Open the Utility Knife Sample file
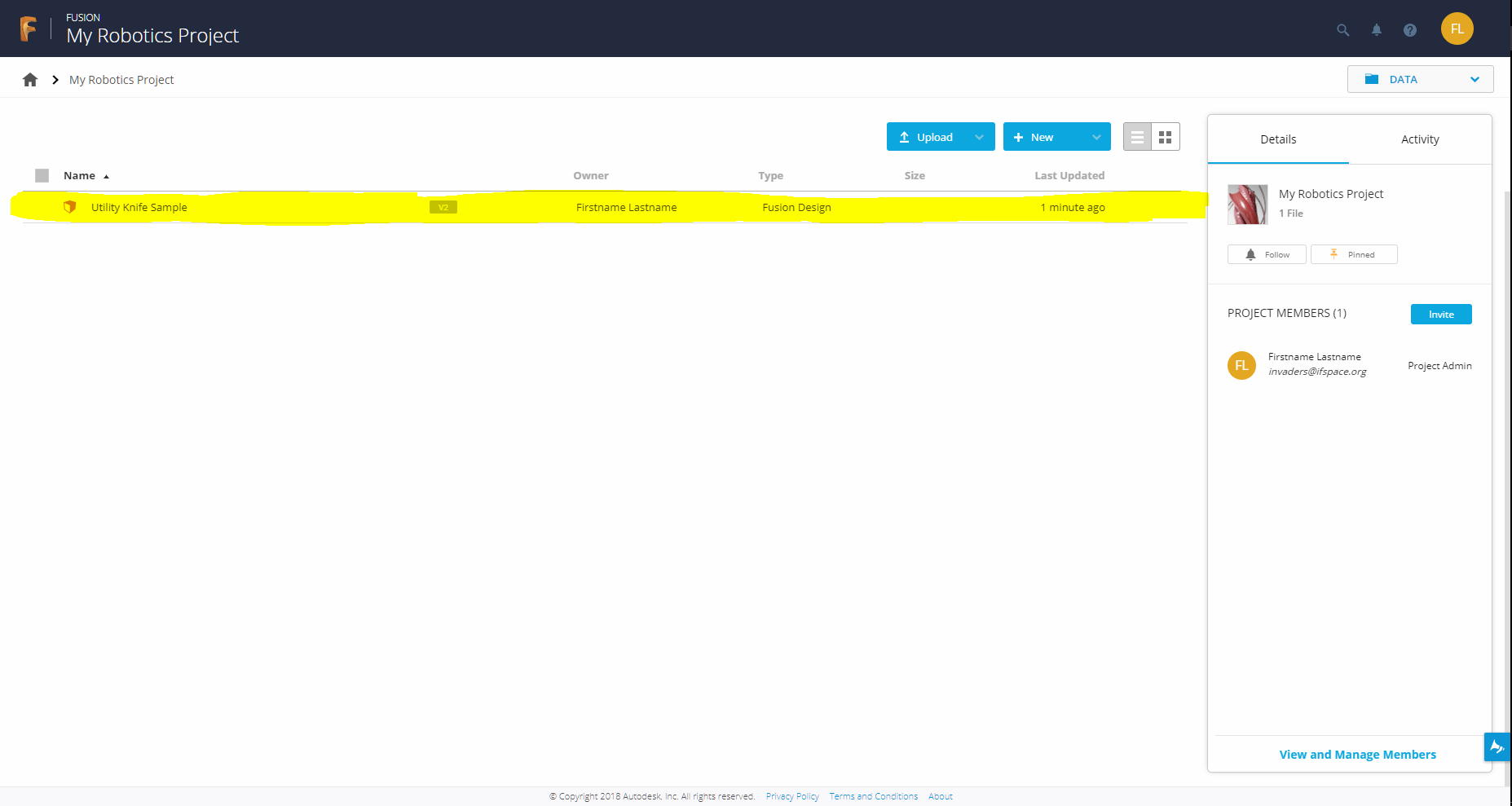This screenshot has height=806, width=1512. (139, 208)
